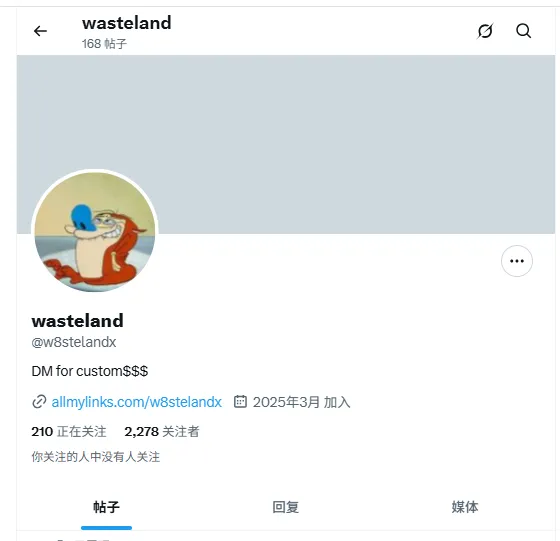560x541 pixels.
Task: Click the wasteland title in top header
Action: point(127,23)
